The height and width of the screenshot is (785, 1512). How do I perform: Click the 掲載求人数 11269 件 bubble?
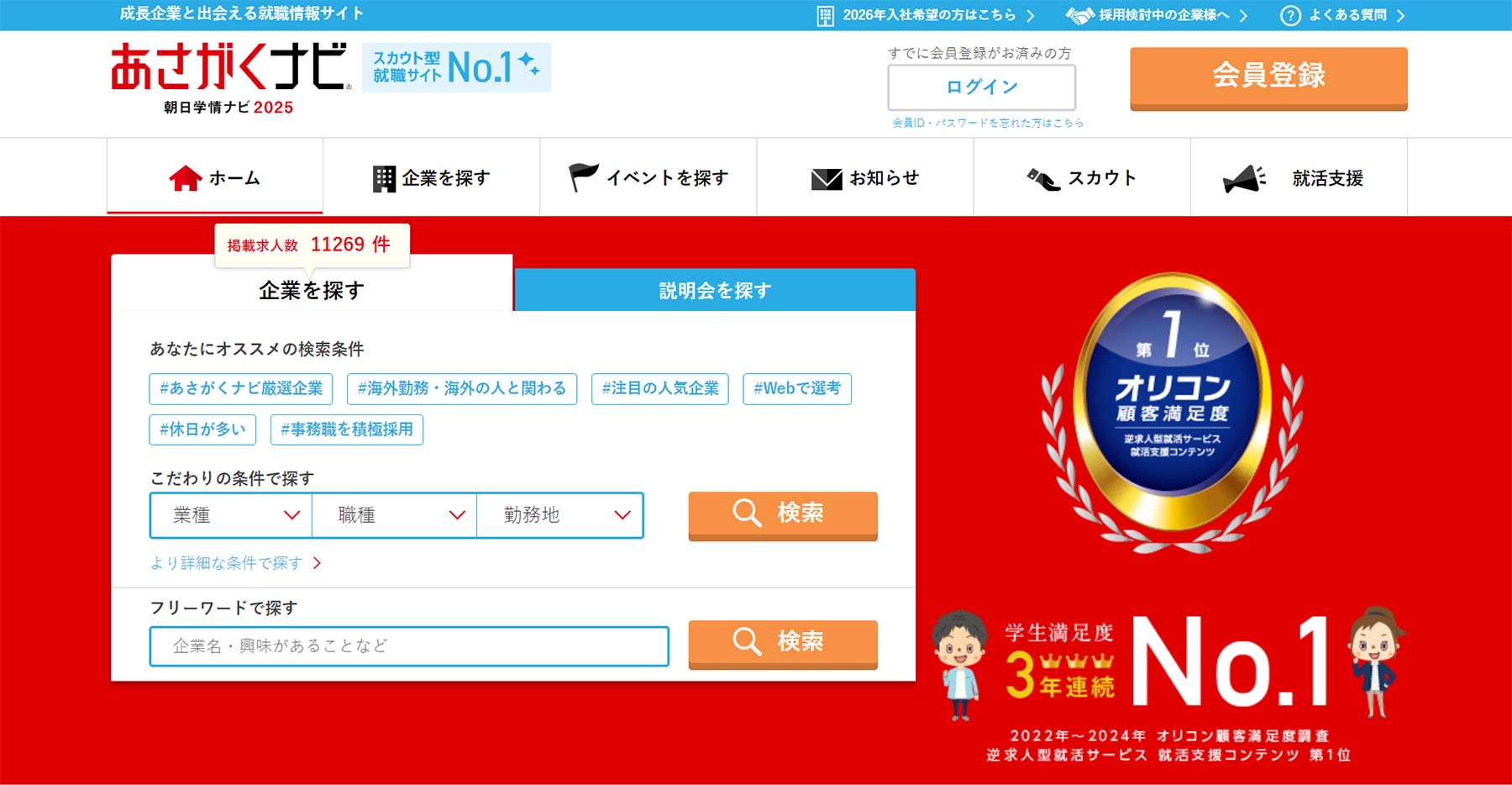click(x=312, y=245)
